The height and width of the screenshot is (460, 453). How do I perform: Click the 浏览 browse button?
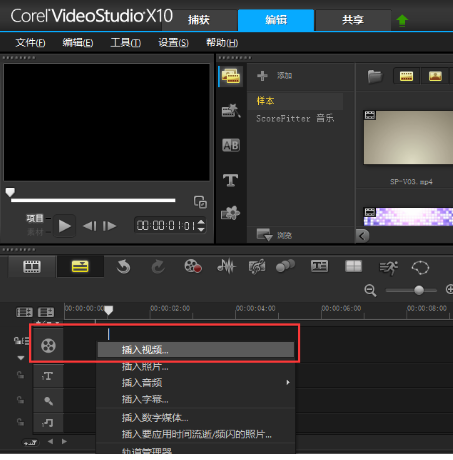pyautogui.click(x=274, y=235)
